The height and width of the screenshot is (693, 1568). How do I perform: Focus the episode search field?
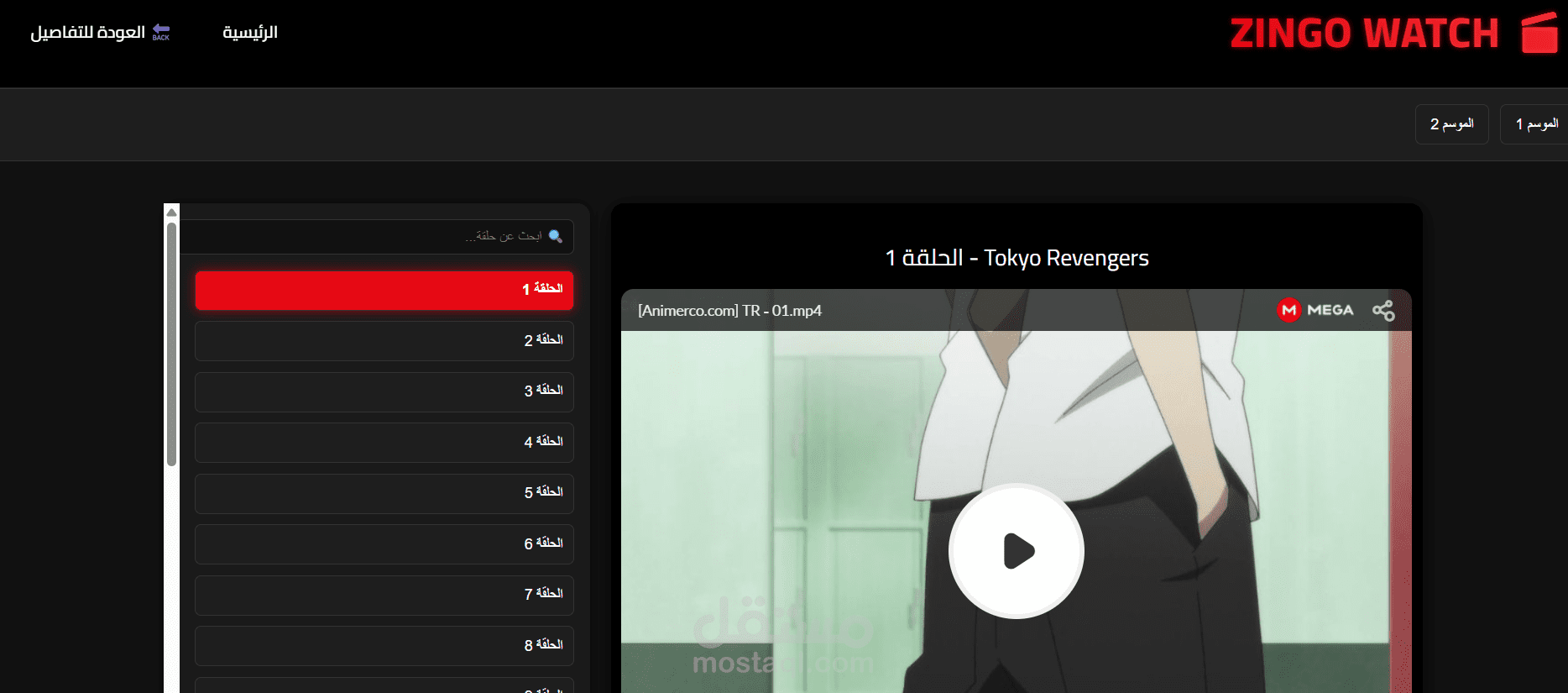tap(377, 237)
